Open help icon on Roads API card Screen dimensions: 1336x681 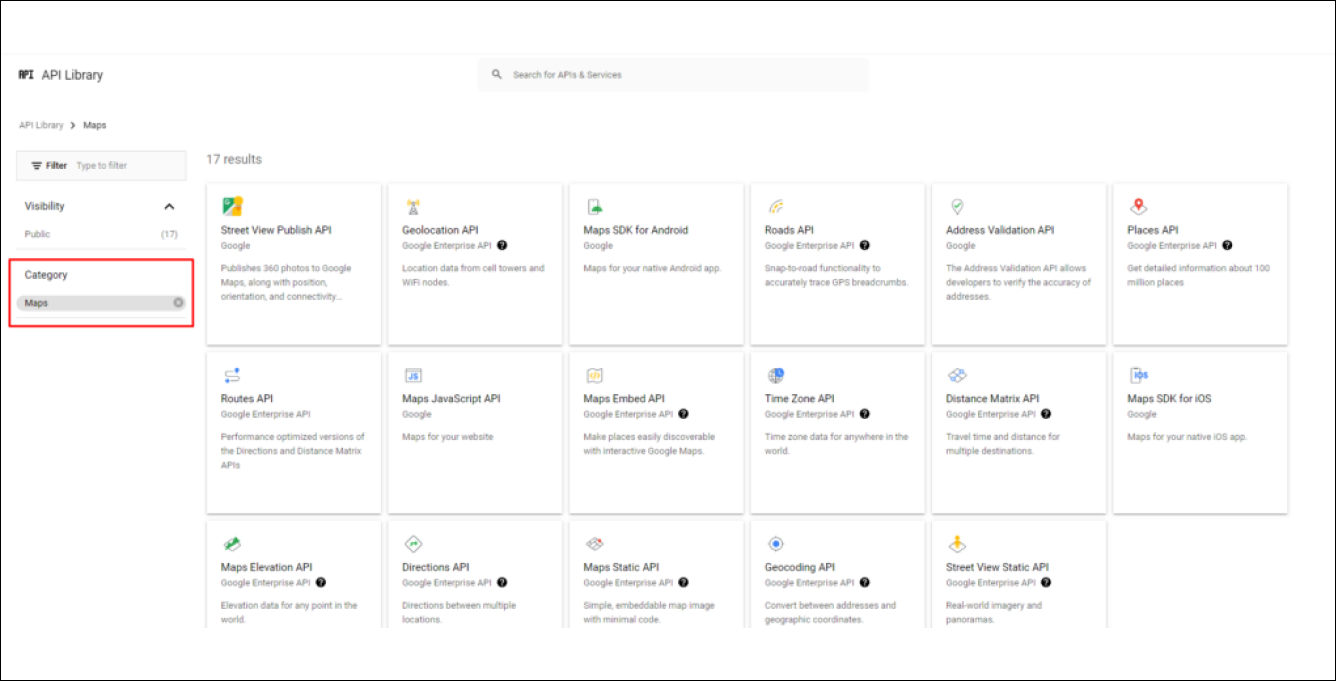coord(865,245)
